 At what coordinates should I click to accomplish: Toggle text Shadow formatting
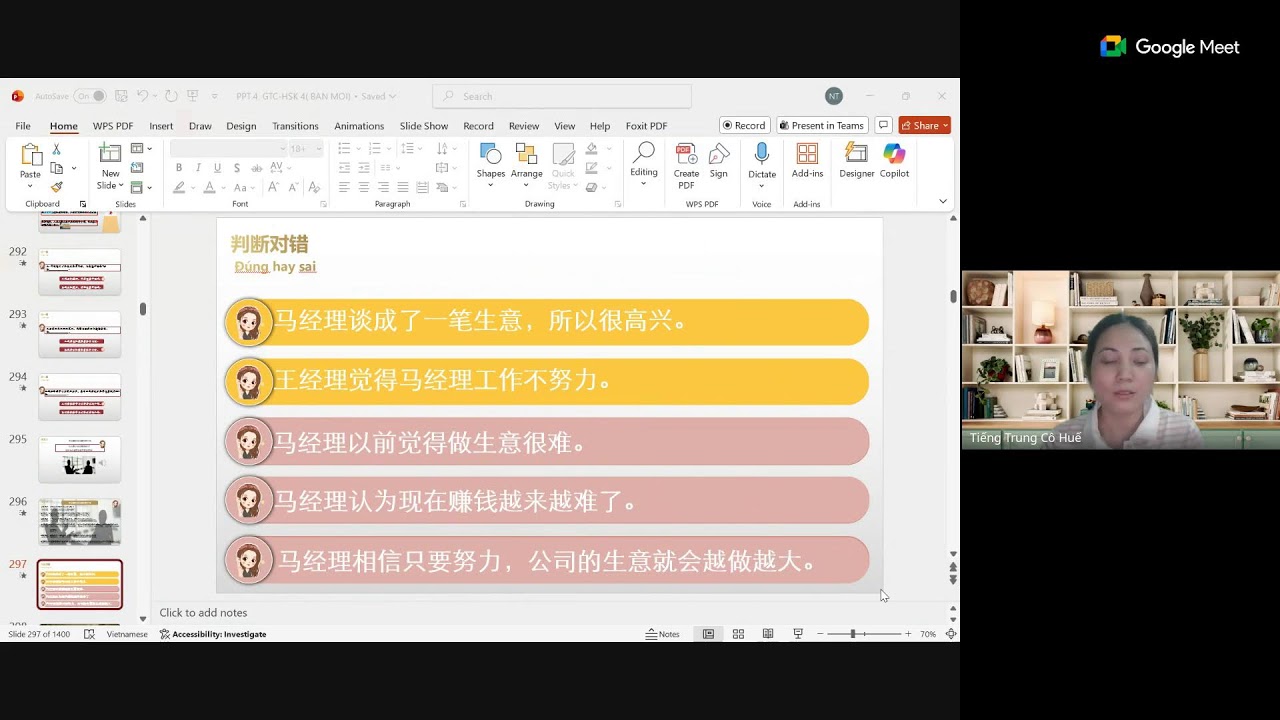(235, 168)
